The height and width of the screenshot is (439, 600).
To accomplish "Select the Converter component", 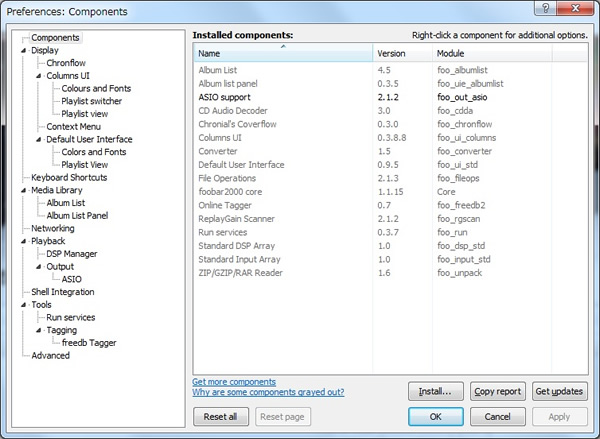I will click(390, 151).
